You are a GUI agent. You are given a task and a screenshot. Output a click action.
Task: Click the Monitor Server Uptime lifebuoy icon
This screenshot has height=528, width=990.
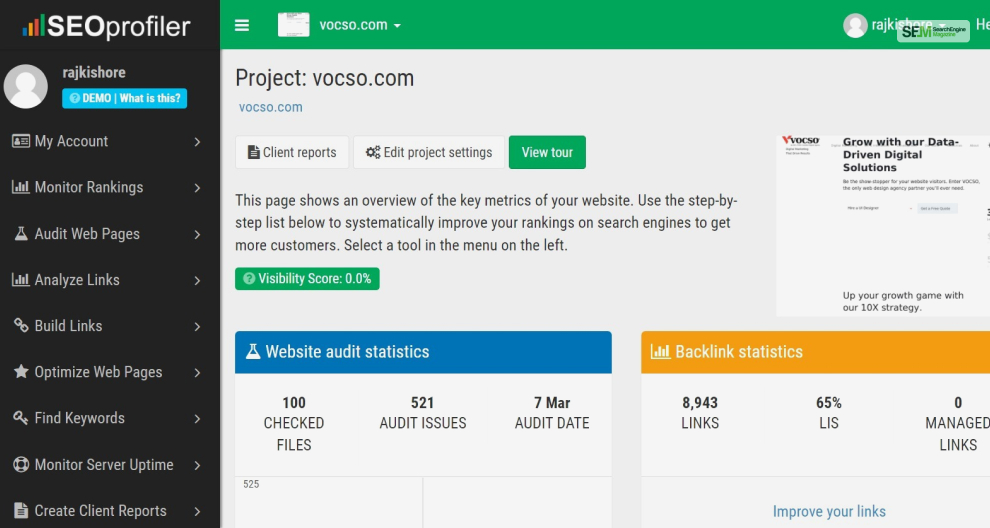point(21,464)
